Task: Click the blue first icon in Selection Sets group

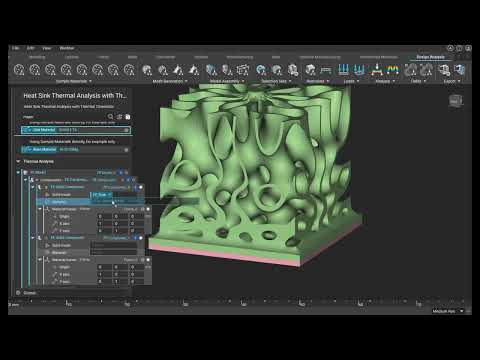Action: (x=261, y=70)
